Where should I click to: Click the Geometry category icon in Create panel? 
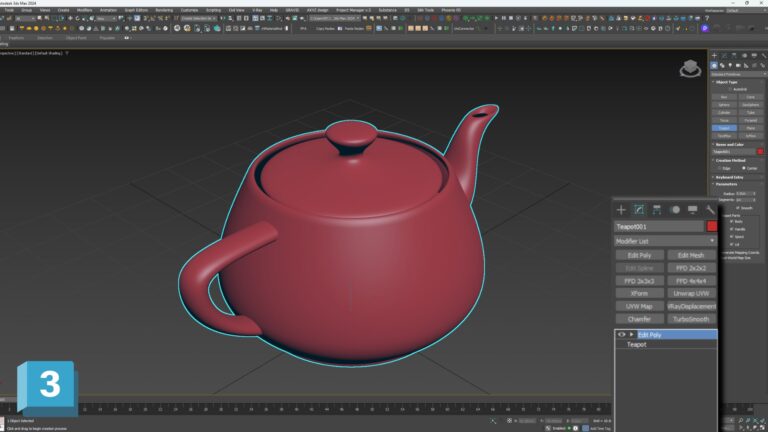(715, 66)
